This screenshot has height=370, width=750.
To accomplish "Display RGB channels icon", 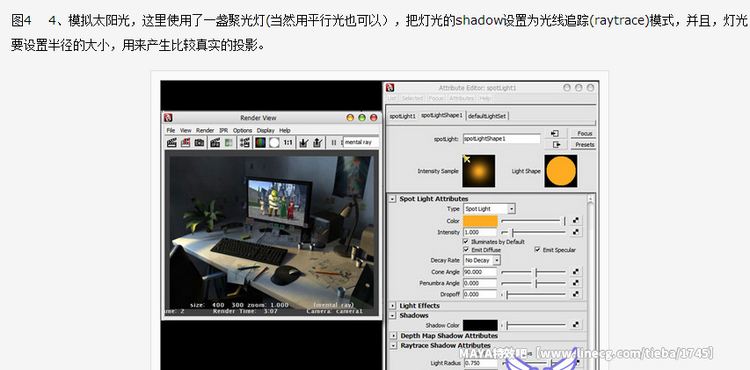I will pos(260,142).
